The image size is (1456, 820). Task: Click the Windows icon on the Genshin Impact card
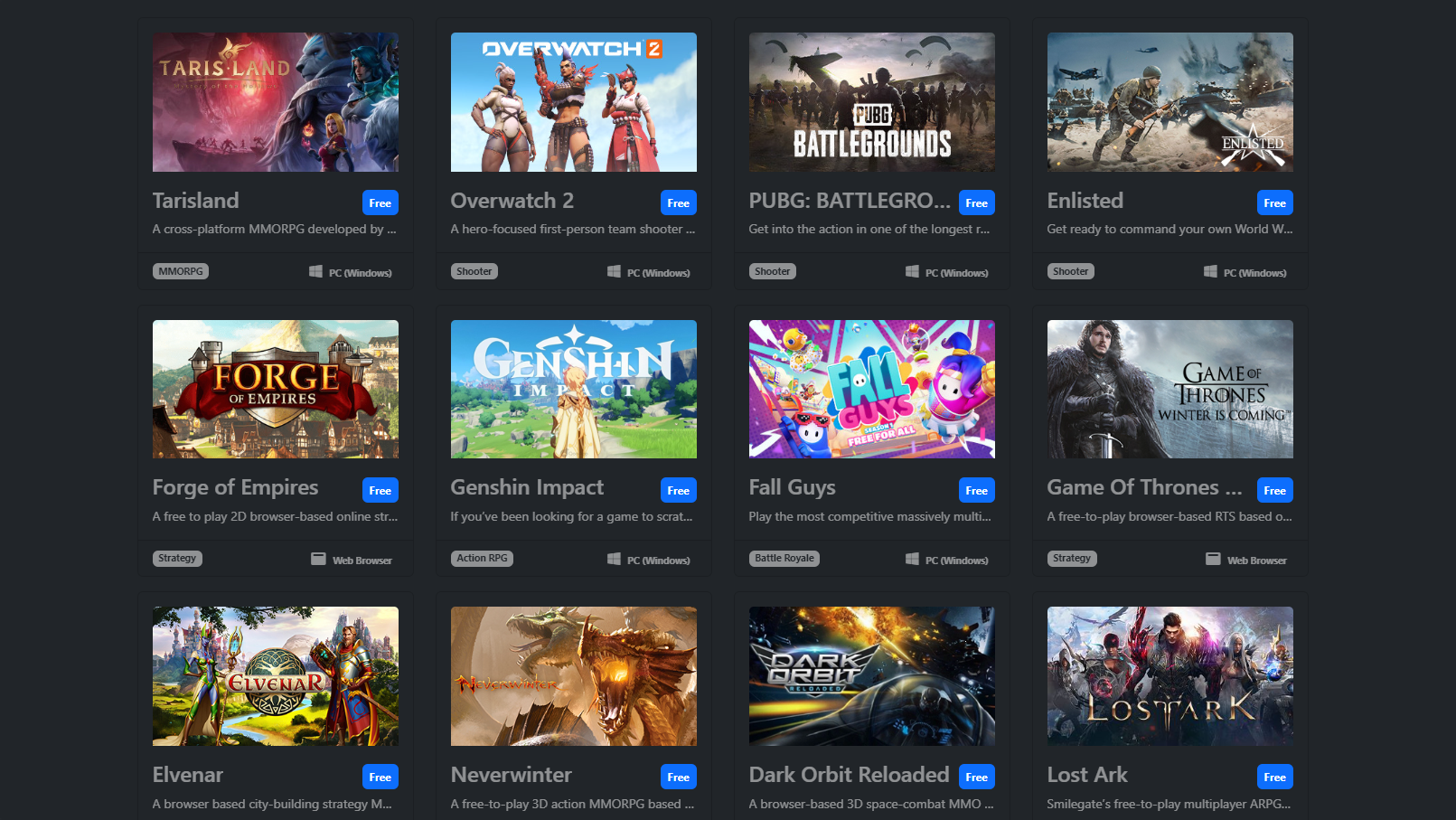614,559
